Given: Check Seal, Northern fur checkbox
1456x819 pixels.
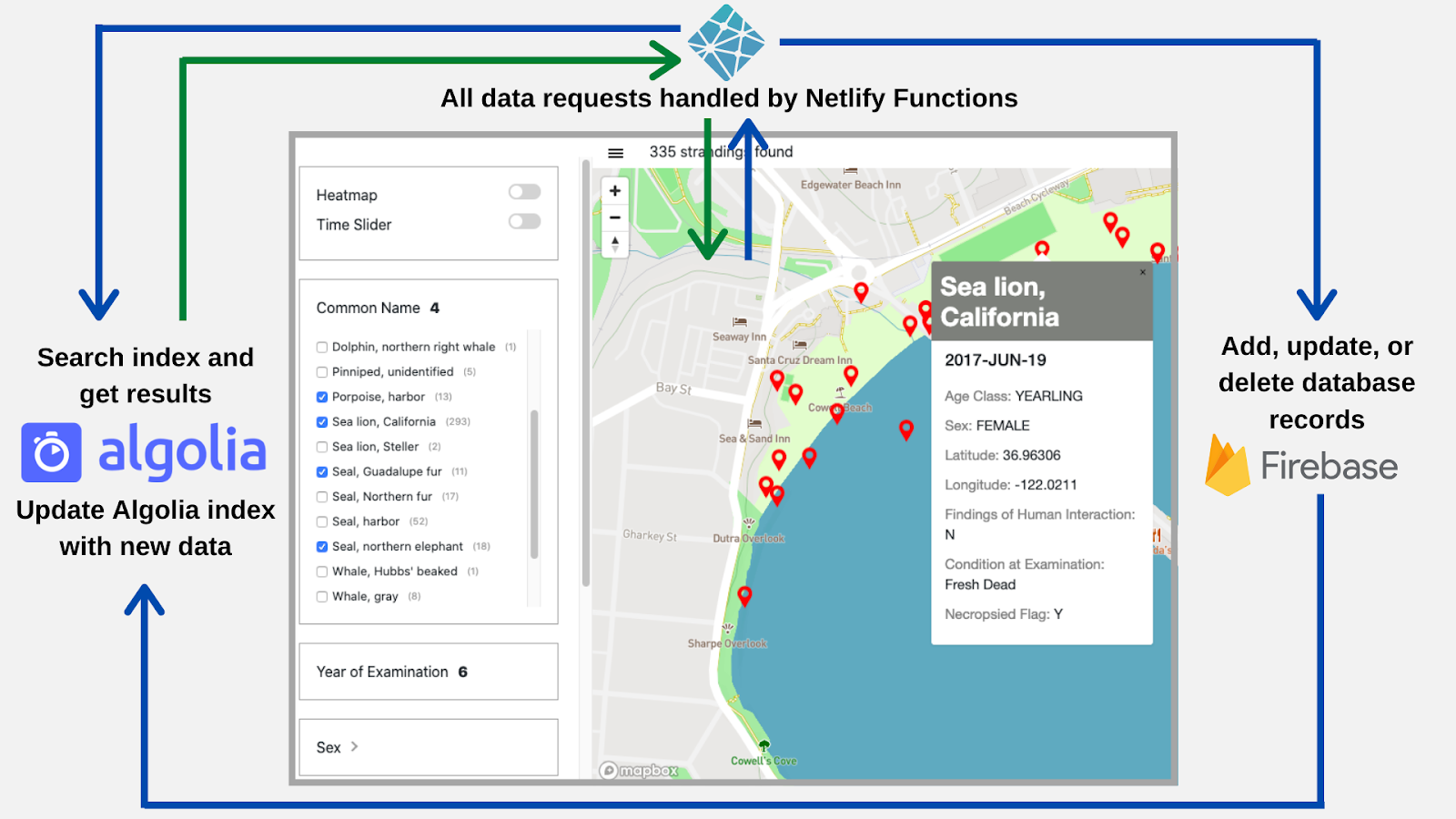Looking at the screenshot, I should [322, 497].
